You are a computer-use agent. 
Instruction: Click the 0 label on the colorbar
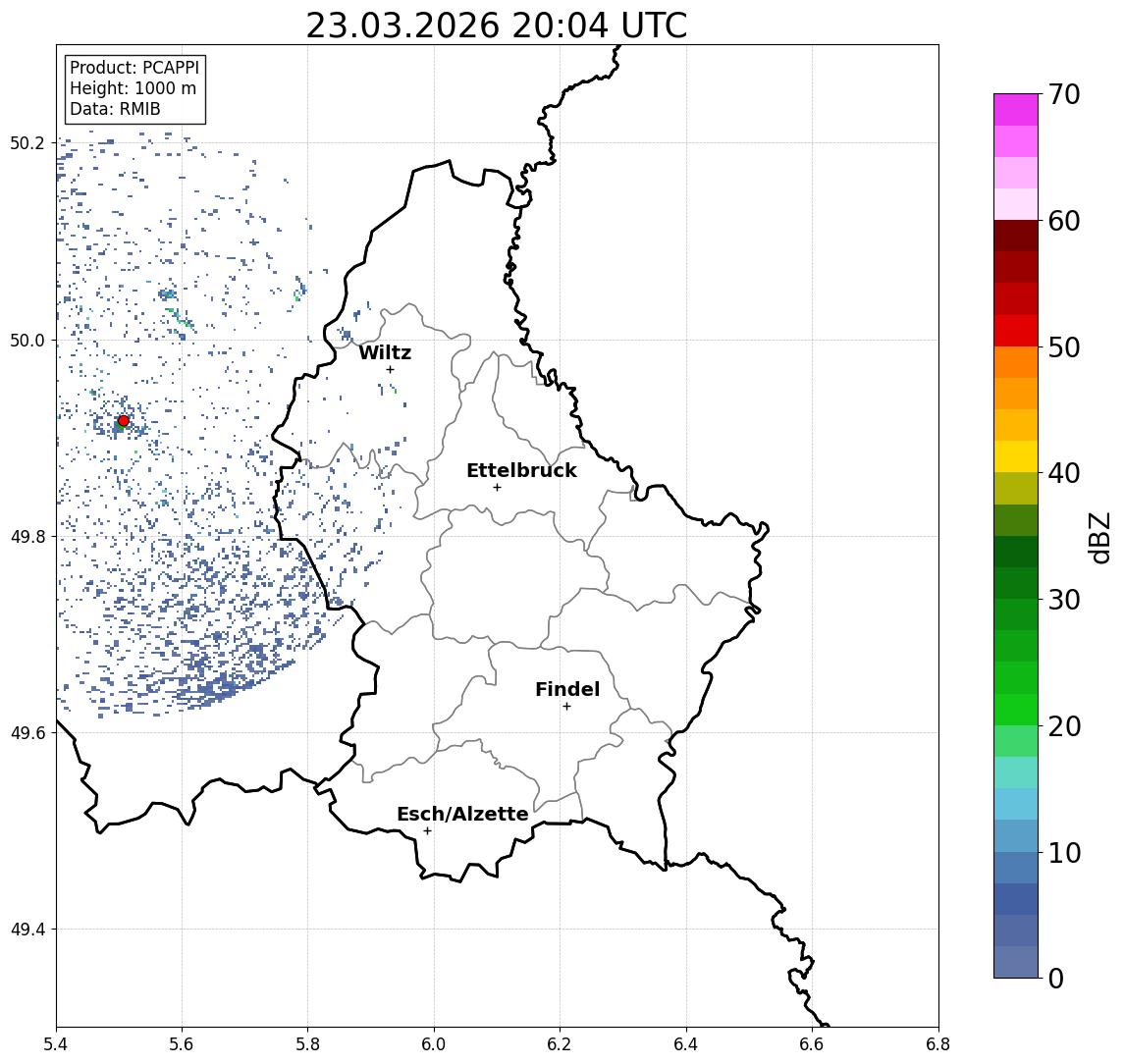[1056, 978]
